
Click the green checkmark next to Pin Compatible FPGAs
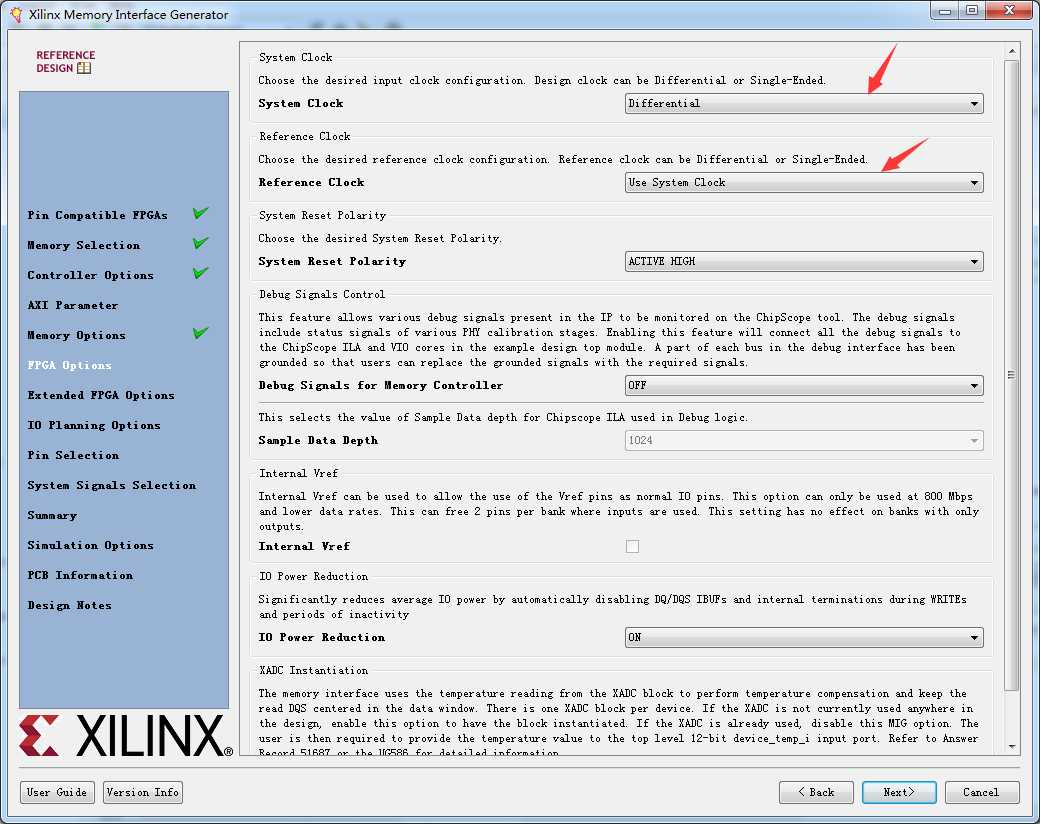pos(201,213)
